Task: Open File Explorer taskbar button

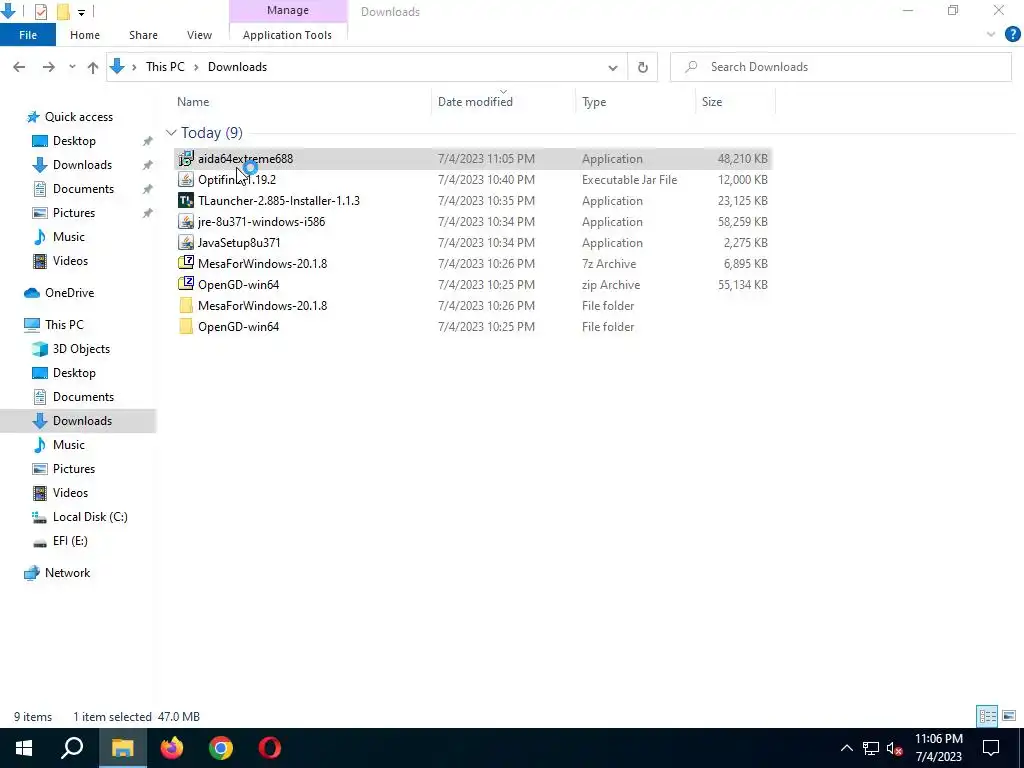Action: tap(122, 748)
